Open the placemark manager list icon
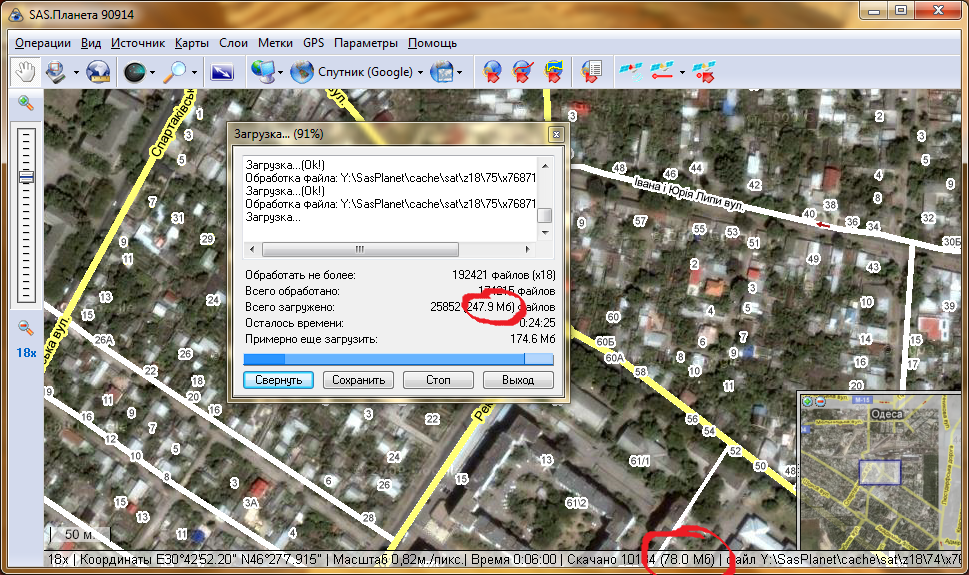This screenshot has height=575, width=969. click(591, 72)
